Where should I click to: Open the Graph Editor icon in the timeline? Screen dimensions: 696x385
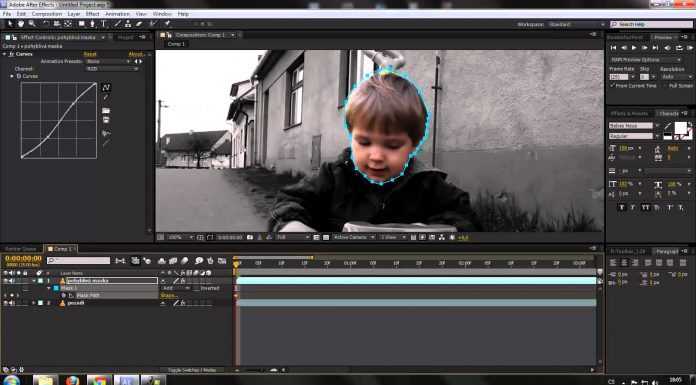tap(222, 261)
